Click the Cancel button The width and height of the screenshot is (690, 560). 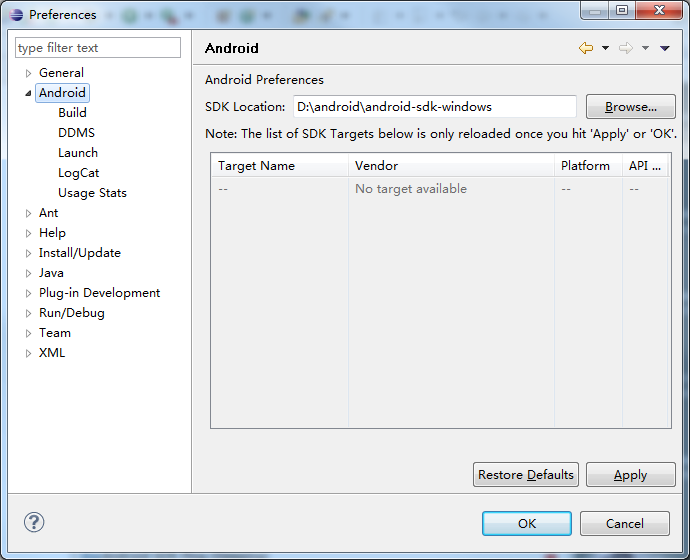point(625,523)
